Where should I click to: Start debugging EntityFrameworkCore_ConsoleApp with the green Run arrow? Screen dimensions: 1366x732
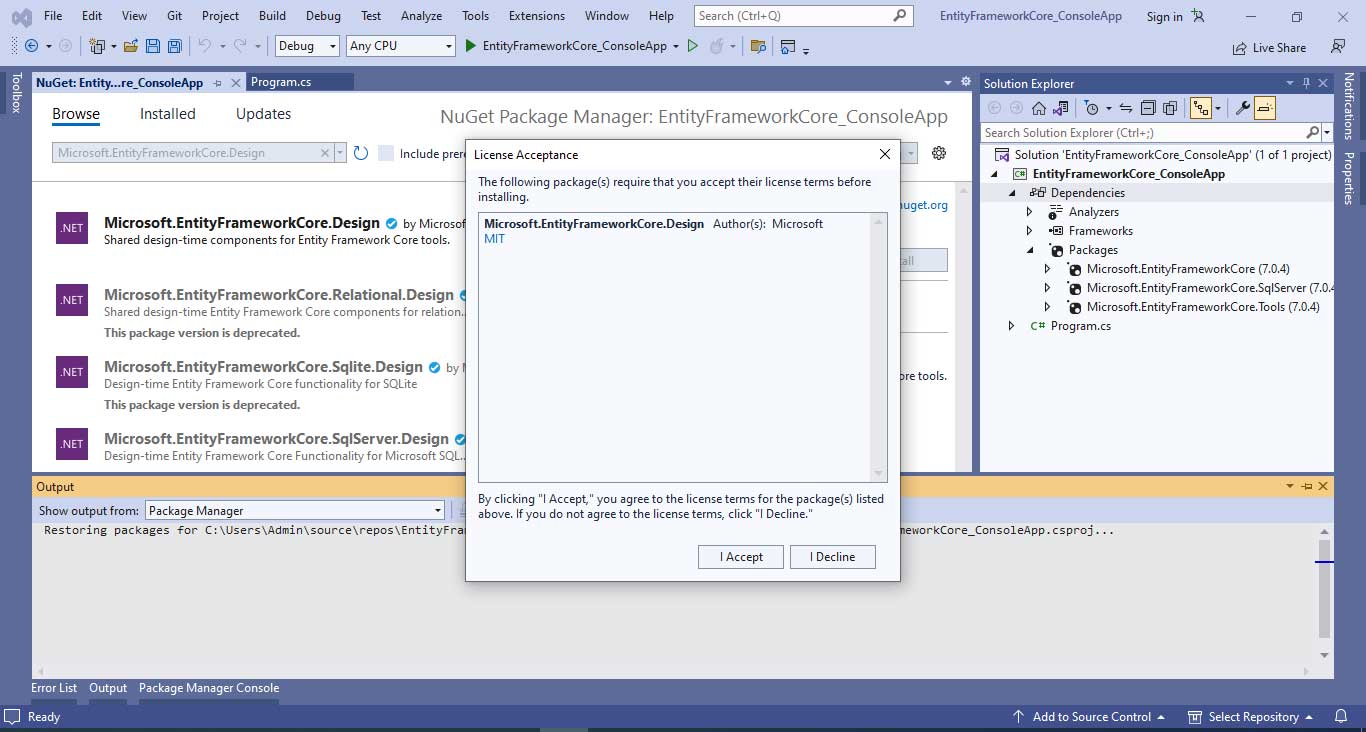[470, 46]
